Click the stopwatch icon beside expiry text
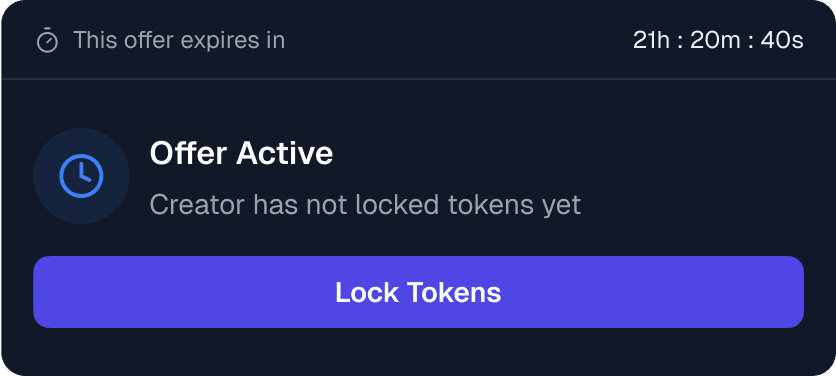The height and width of the screenshot is (376, 836). coord(47,40)
